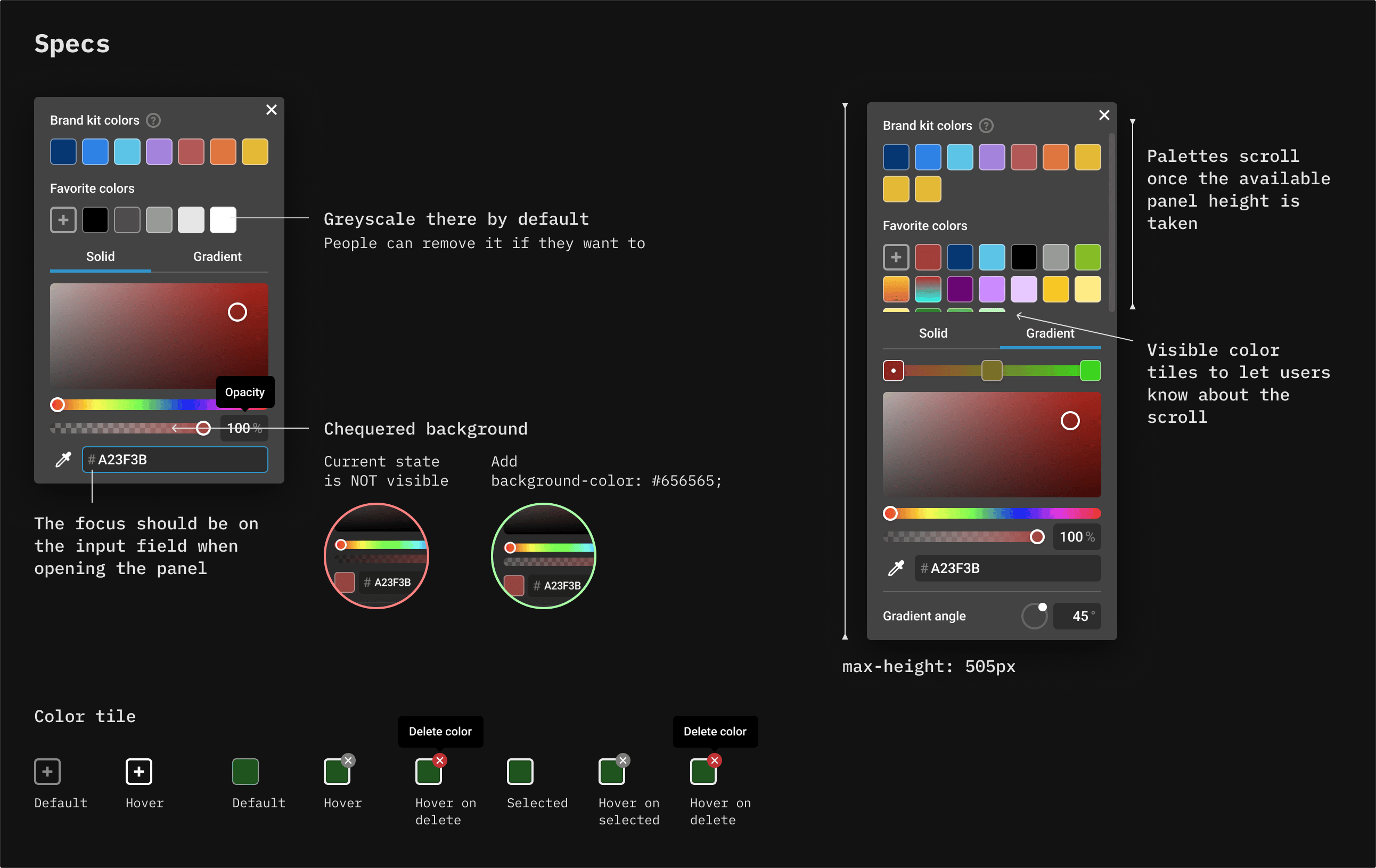Viewport: 1376px width, 868px height.
Task: Switch to Solid tab in right panel
Action: click(x=933, y=333)
